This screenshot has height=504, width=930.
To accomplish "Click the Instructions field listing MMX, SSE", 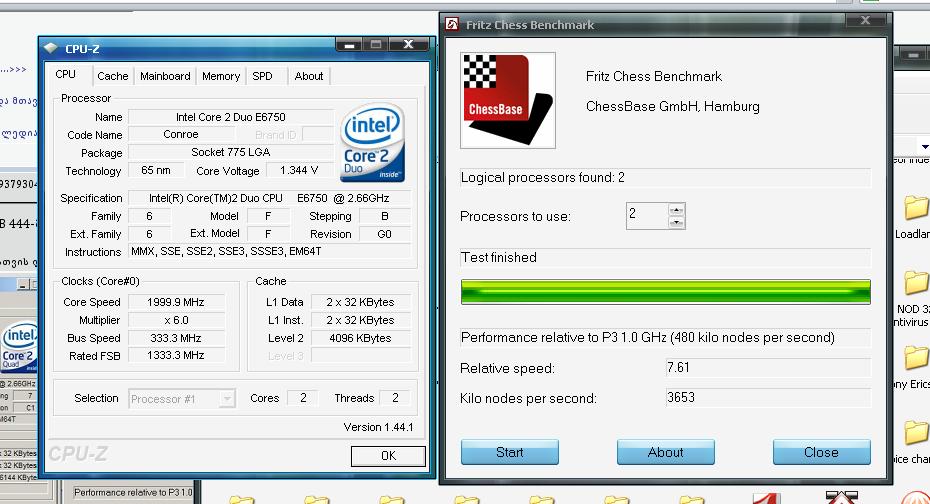I will (270, 251).
